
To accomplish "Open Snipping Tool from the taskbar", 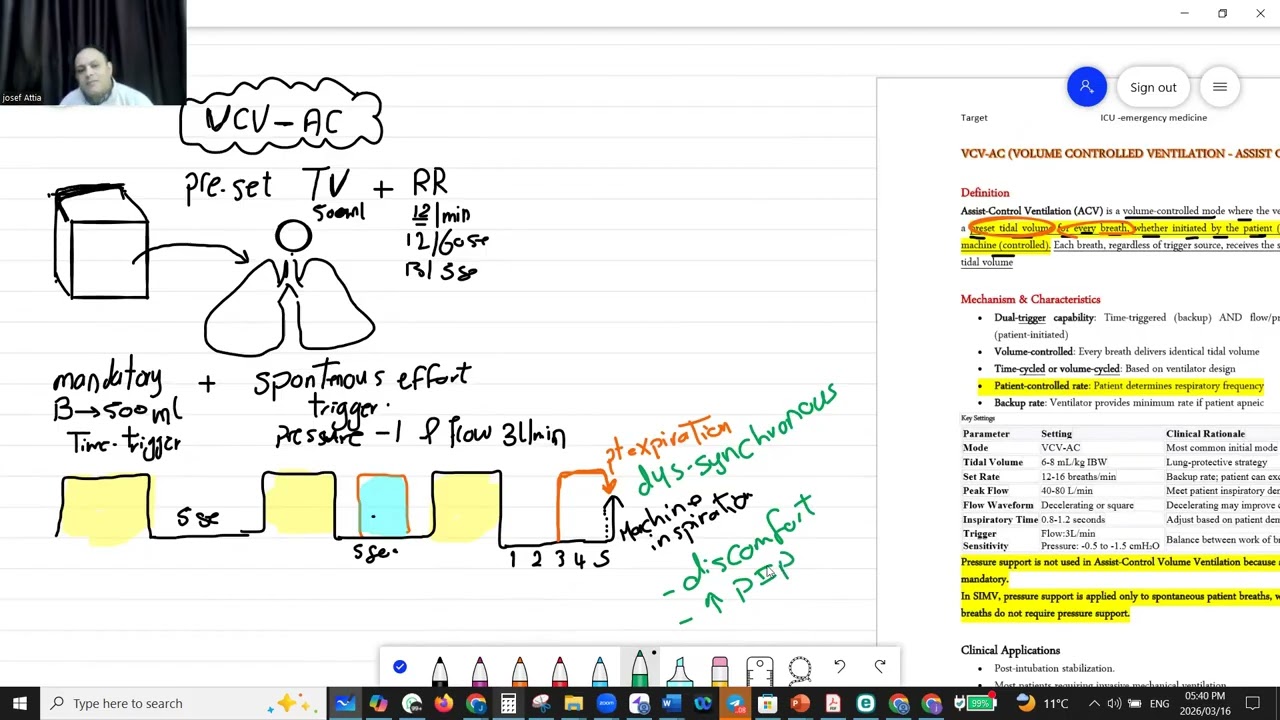I will pyautogui.click(x=541, y=703).
